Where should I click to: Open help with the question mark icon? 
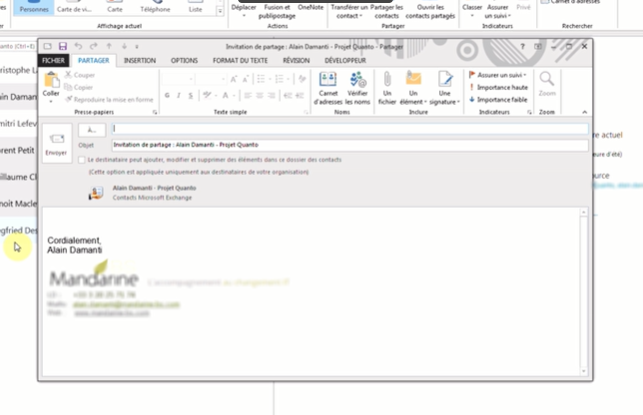coord(522,47)
